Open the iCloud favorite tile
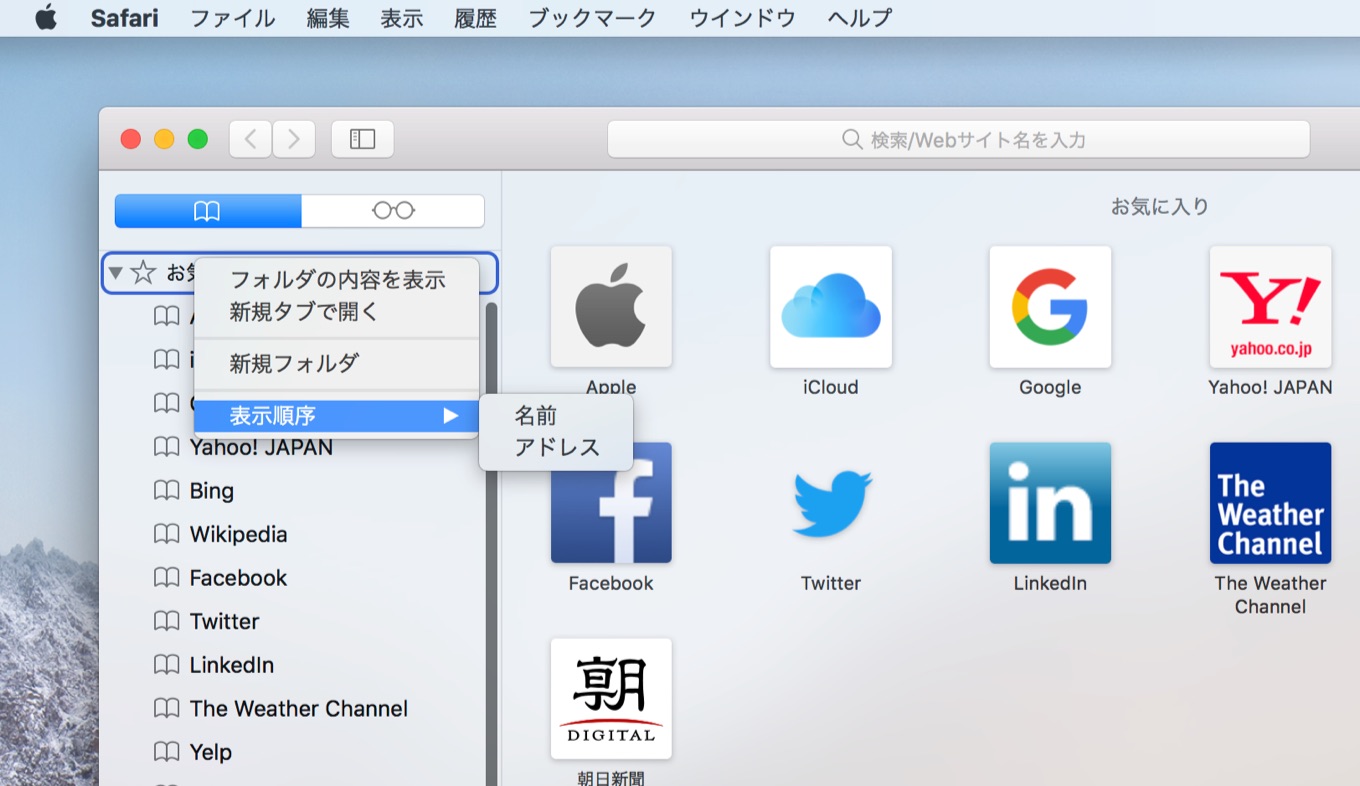This screenshot has height=786, width=1360. [x=831, y=307]
